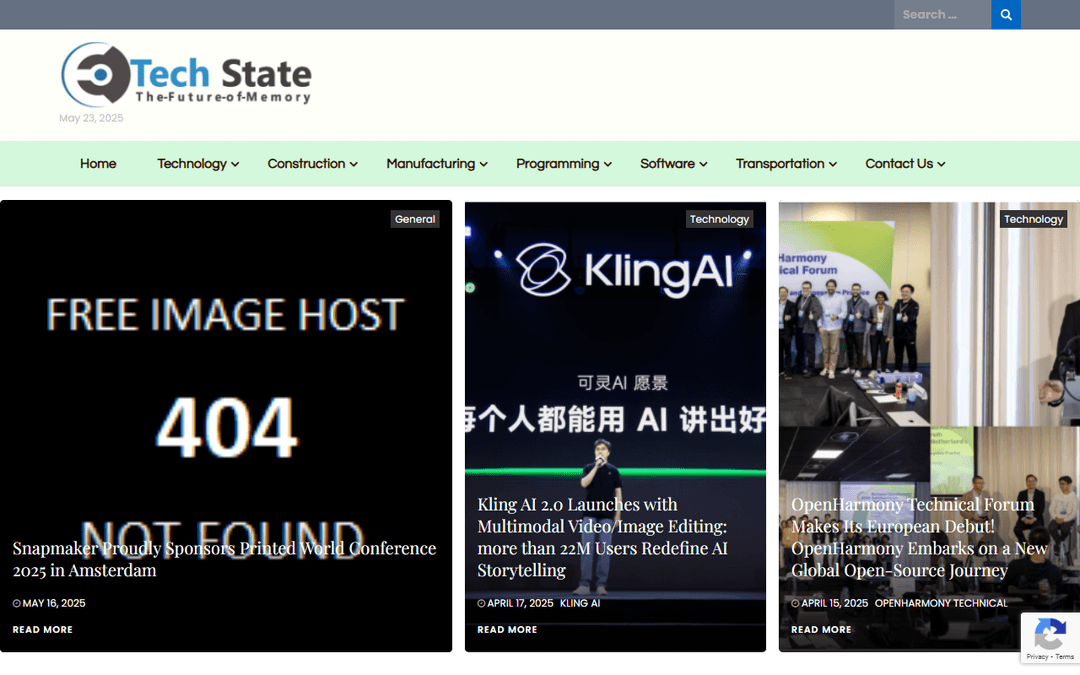Open the Contact Us menu item
Image resolution: width=1080 pixels, height=675 pixels.
click(899, 164)
